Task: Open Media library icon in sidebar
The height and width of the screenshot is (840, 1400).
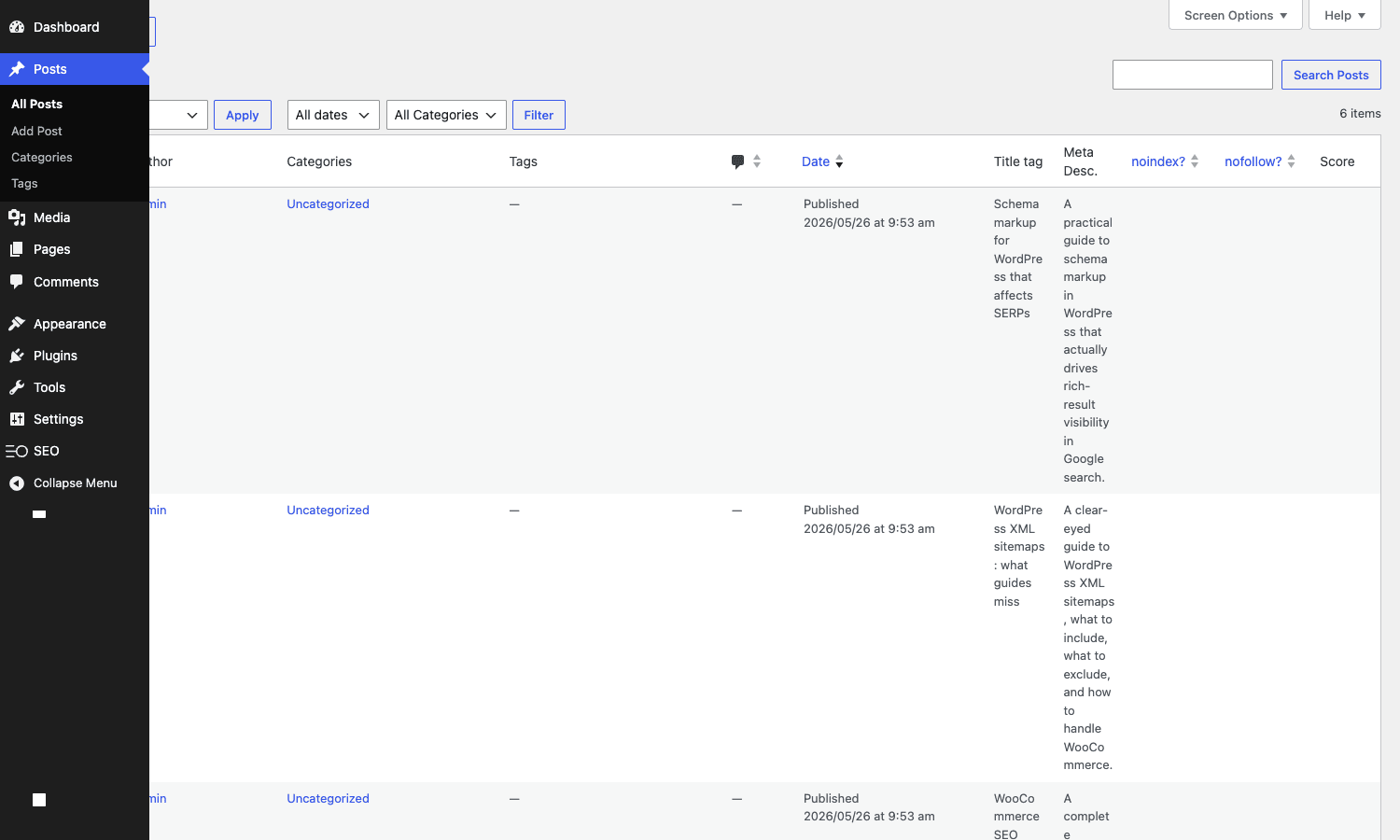Action: pos(17,217)
